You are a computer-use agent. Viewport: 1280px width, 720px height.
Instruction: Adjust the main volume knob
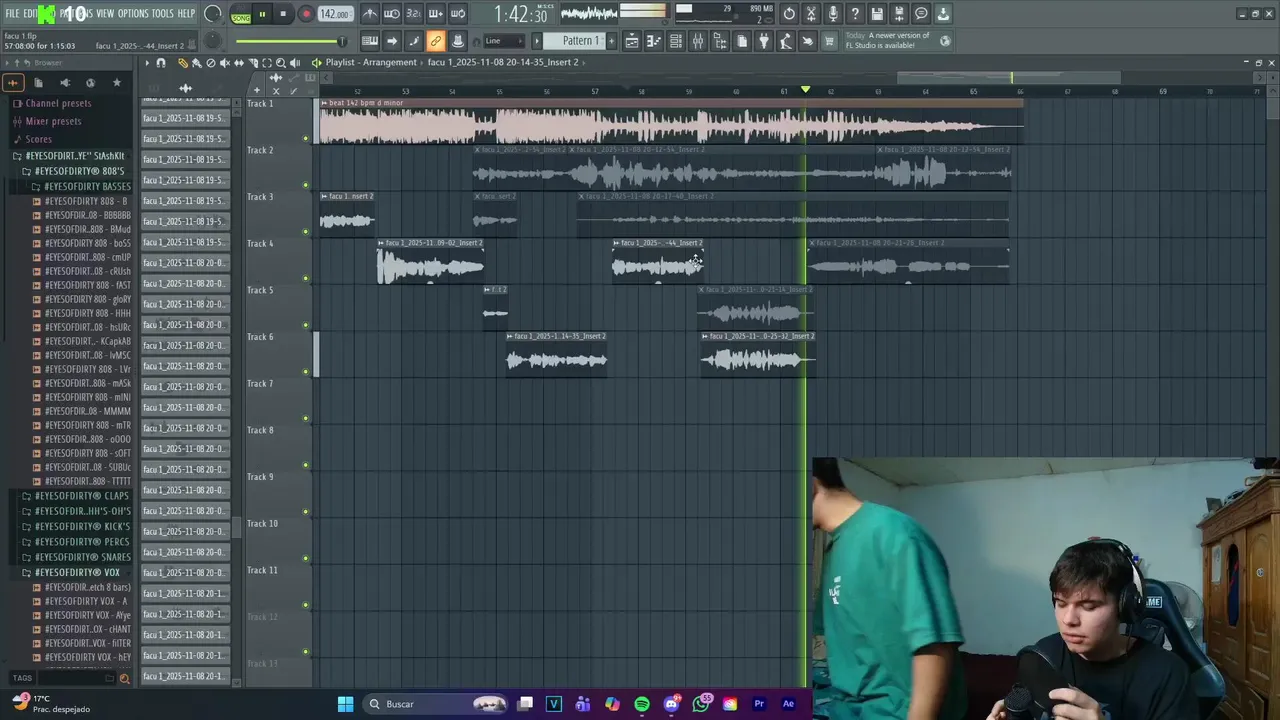(213, 14)
